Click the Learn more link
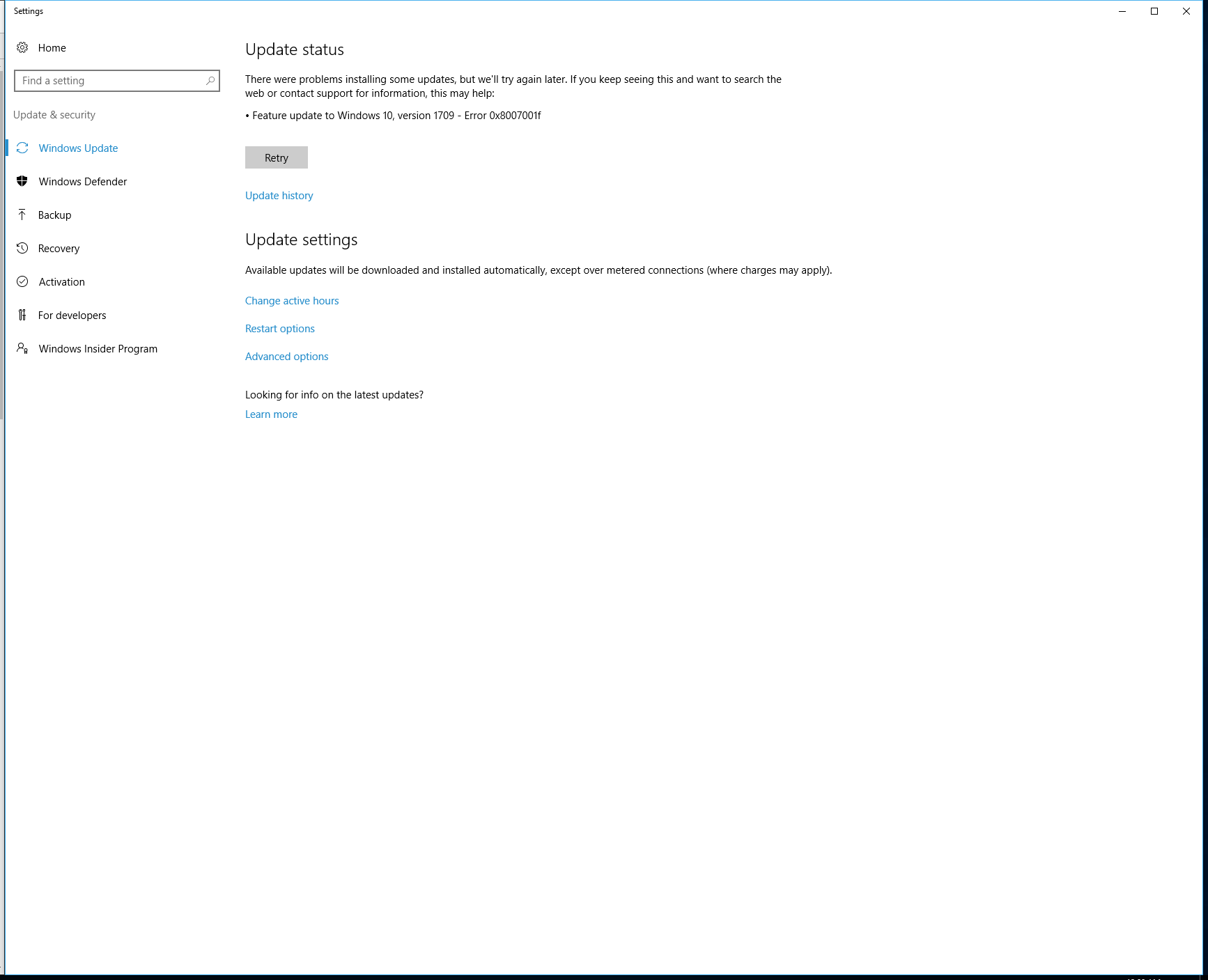This screenshot has height=980, width=1208. (272, 414)
